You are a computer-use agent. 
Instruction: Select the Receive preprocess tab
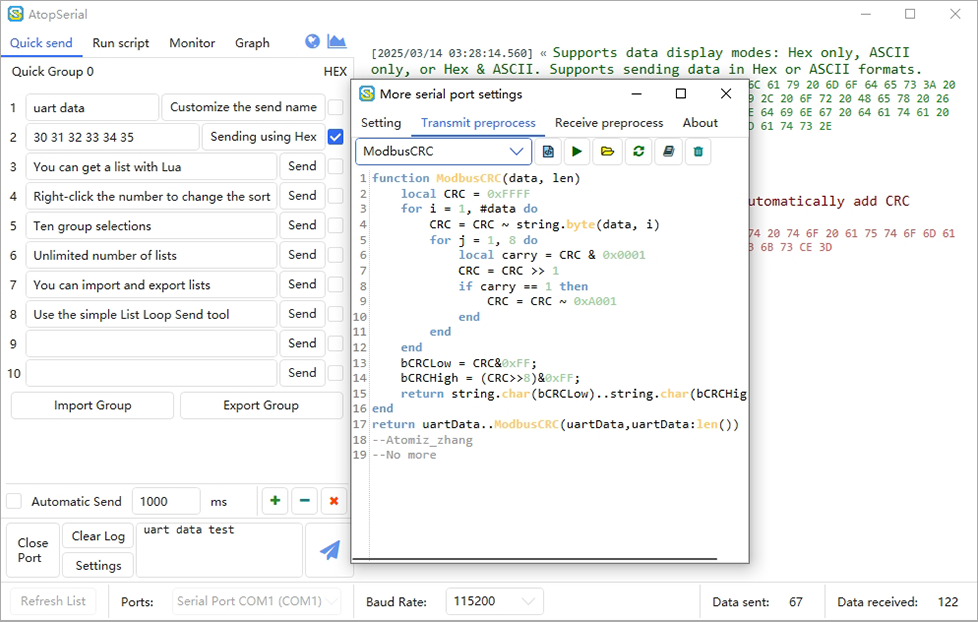click(x=609, y=123)
